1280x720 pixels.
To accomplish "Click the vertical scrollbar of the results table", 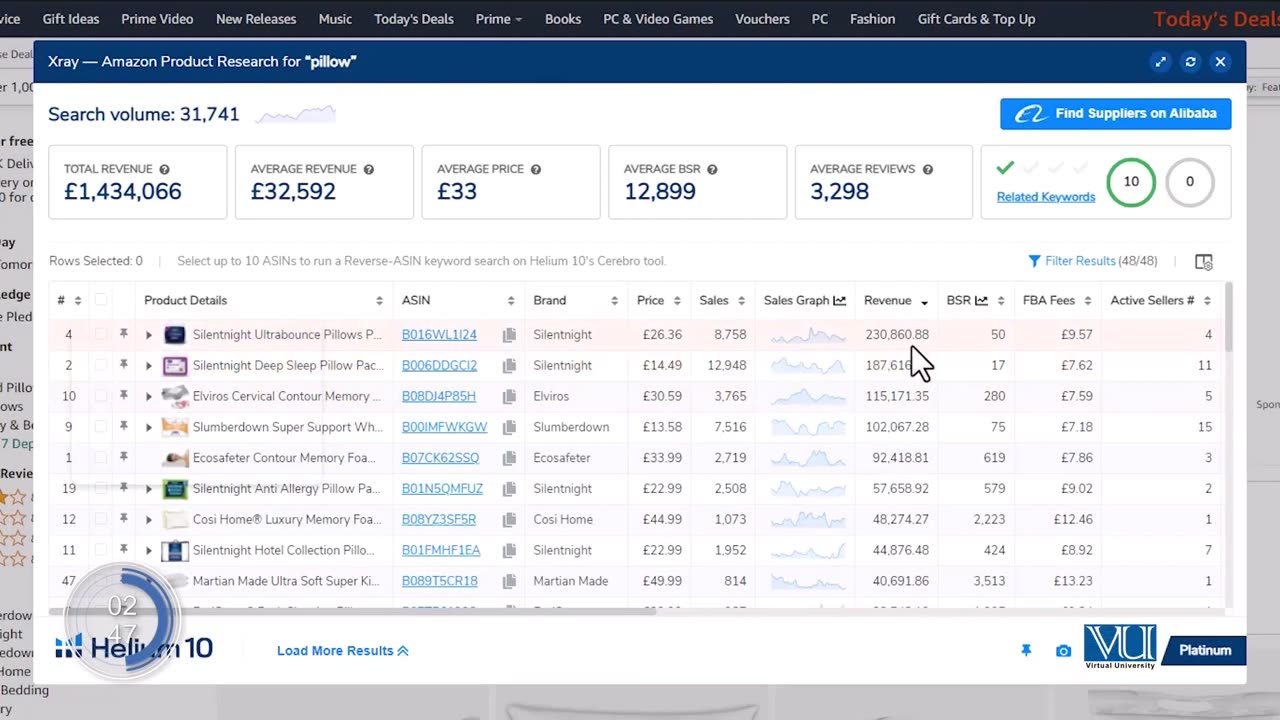I will coord(1227,318).
